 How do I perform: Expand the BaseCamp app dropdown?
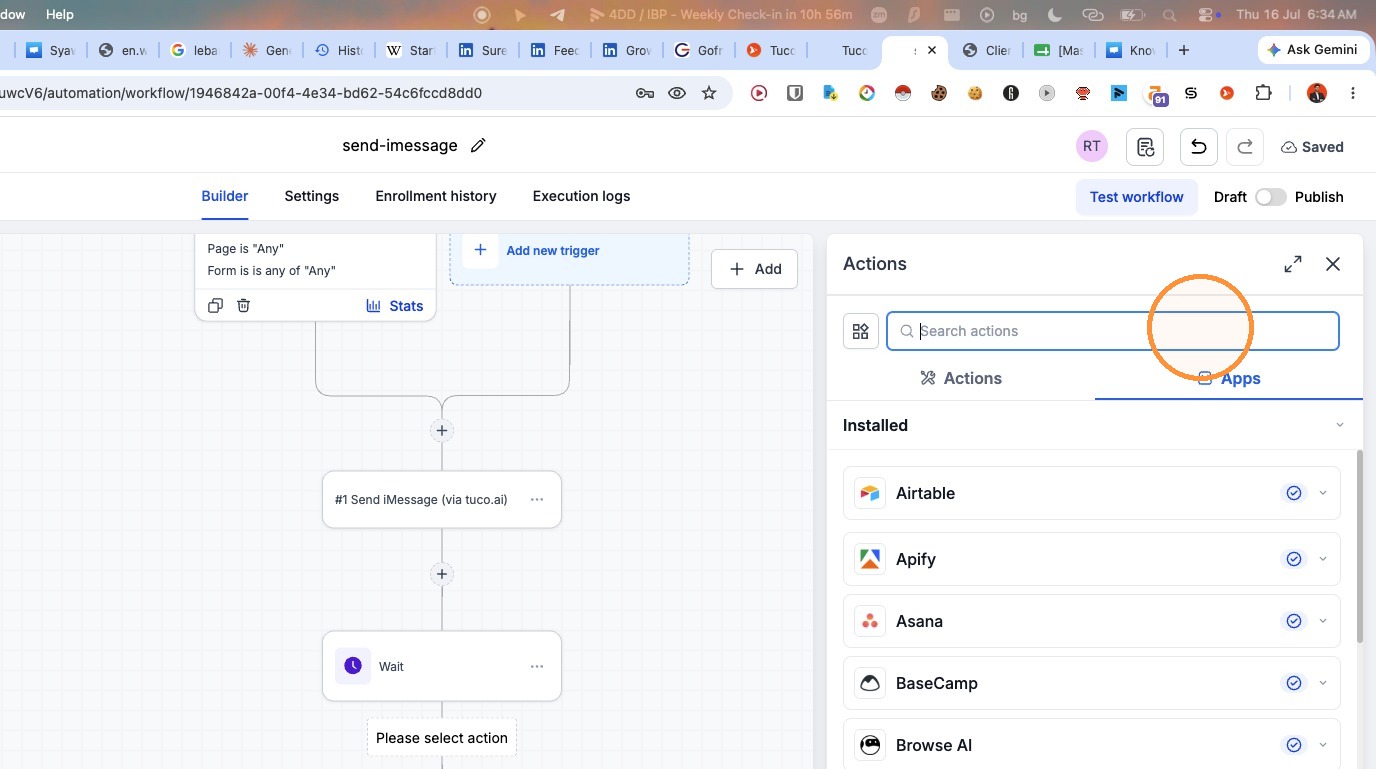point(1323,683)
